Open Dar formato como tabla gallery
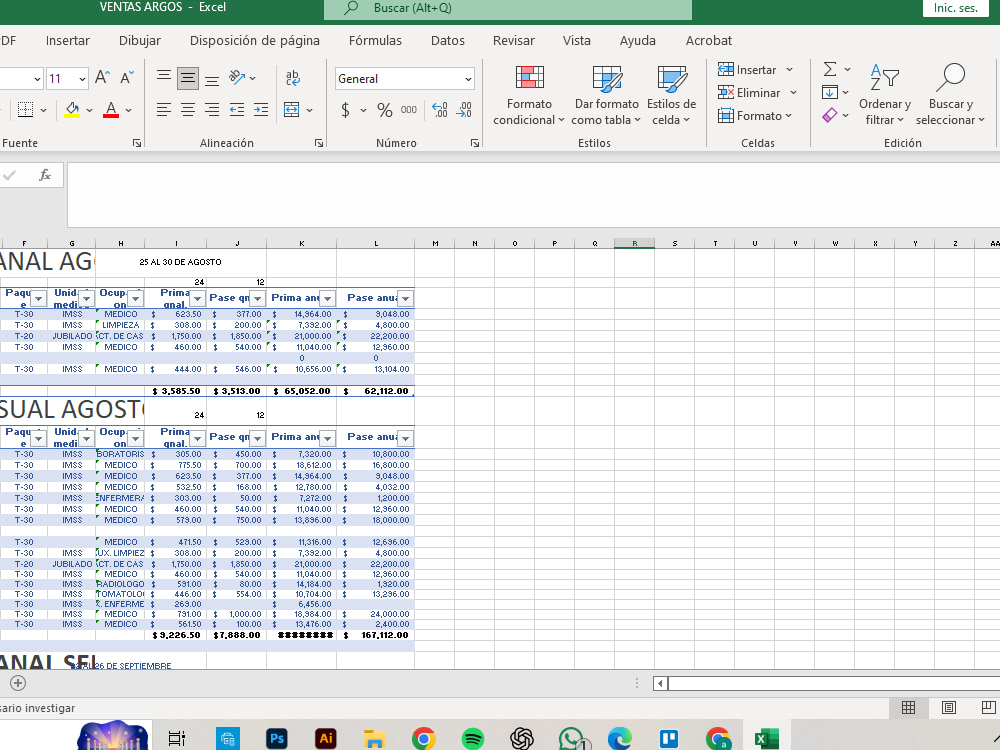 click(607, 95)
